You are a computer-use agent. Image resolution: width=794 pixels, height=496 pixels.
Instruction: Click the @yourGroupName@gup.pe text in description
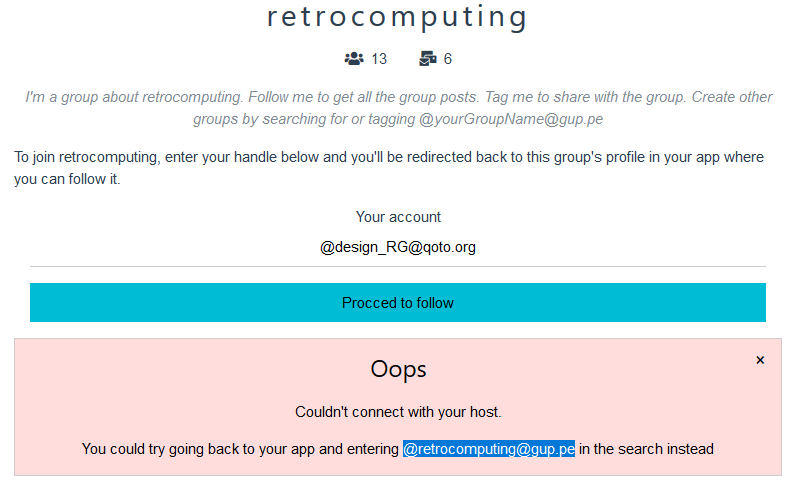pyautogui.click(x=511, y=118)
